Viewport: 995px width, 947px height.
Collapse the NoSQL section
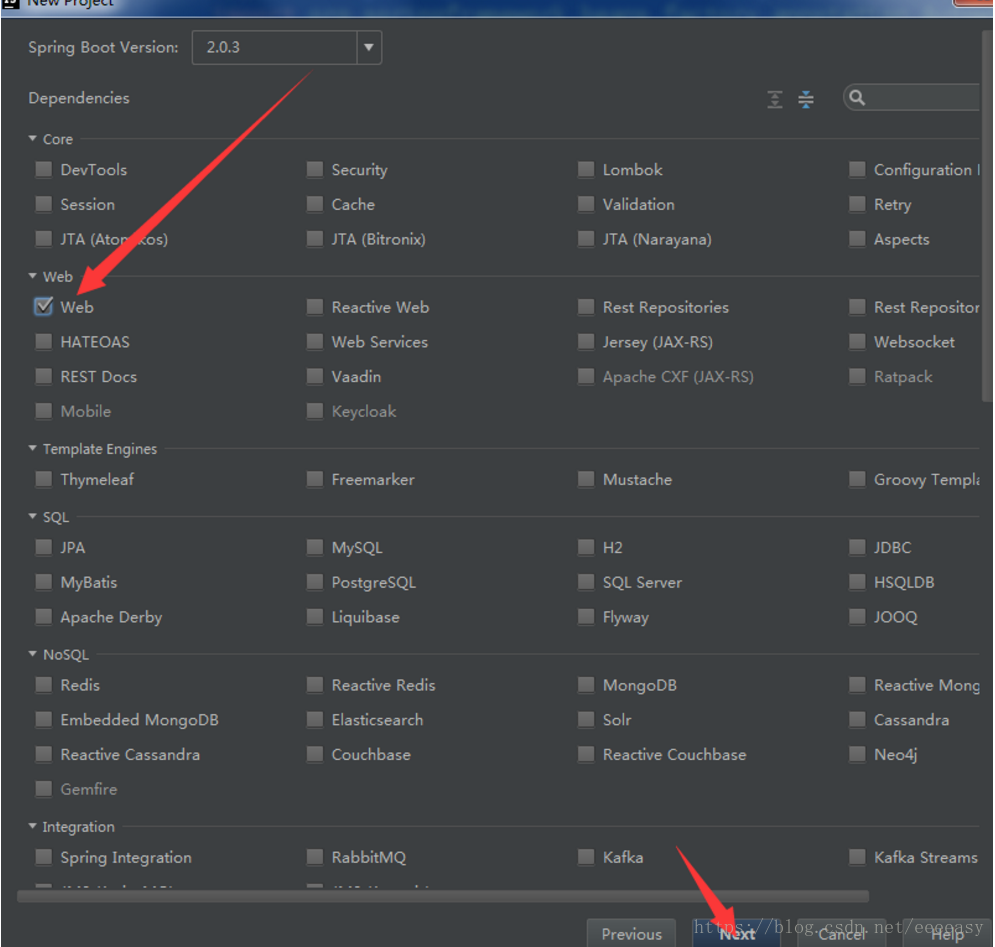coord(32,654)
